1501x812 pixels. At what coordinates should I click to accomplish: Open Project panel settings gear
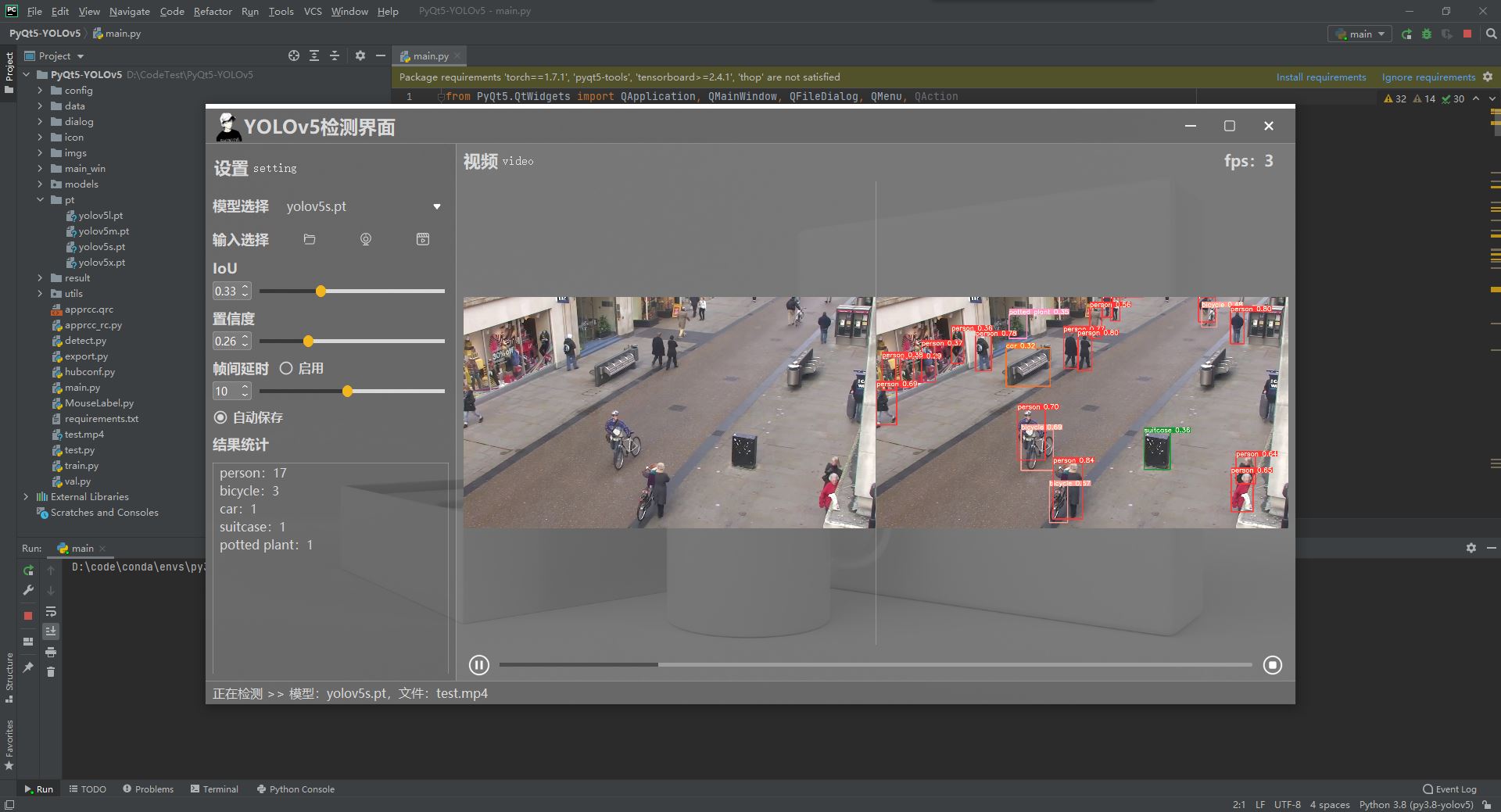[360, 55]
